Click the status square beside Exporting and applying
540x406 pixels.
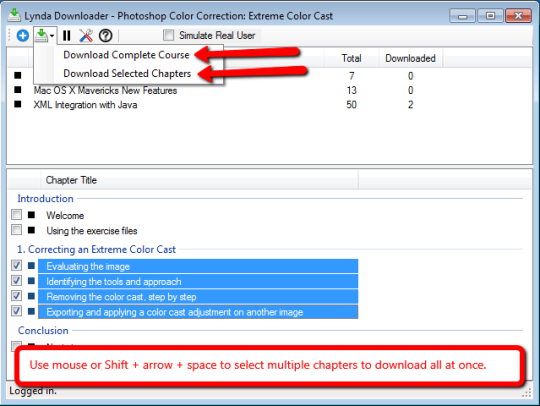click(x=31, y=311)
